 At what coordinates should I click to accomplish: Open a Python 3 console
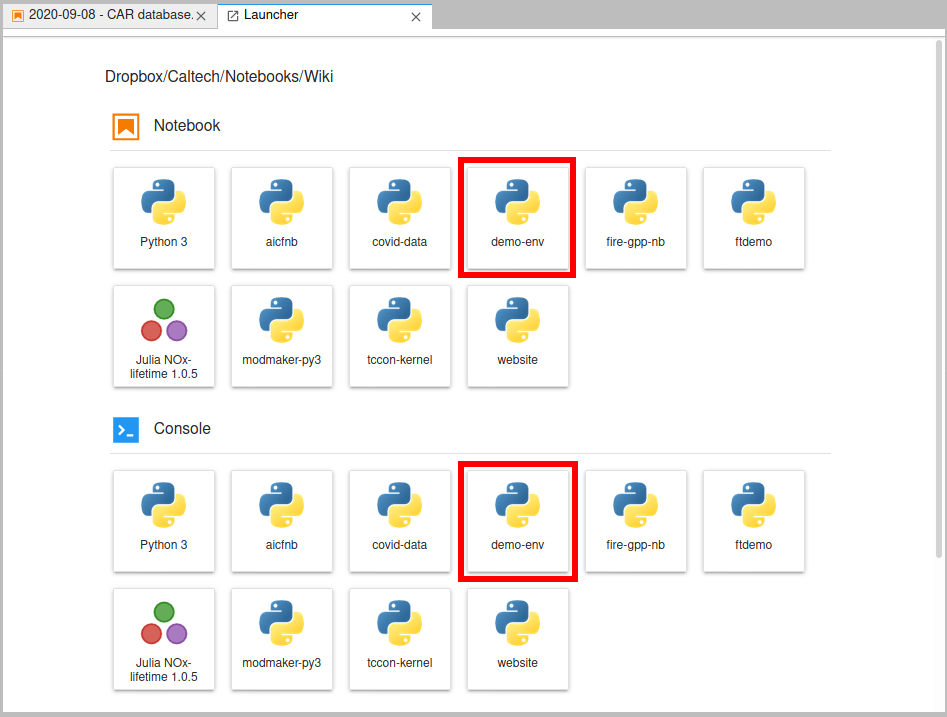164,521
